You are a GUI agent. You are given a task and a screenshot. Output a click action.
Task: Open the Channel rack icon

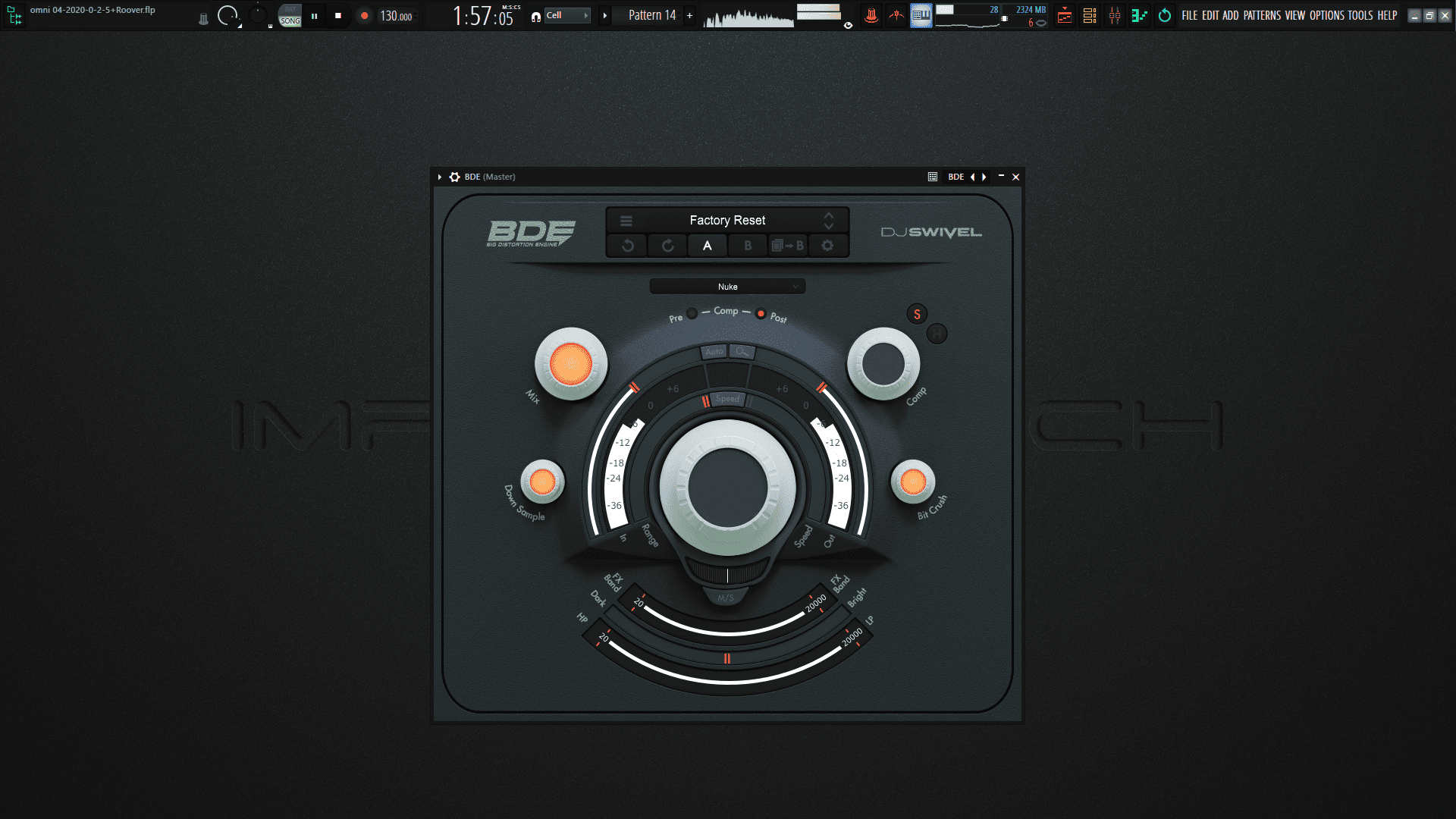(1090, 15)
